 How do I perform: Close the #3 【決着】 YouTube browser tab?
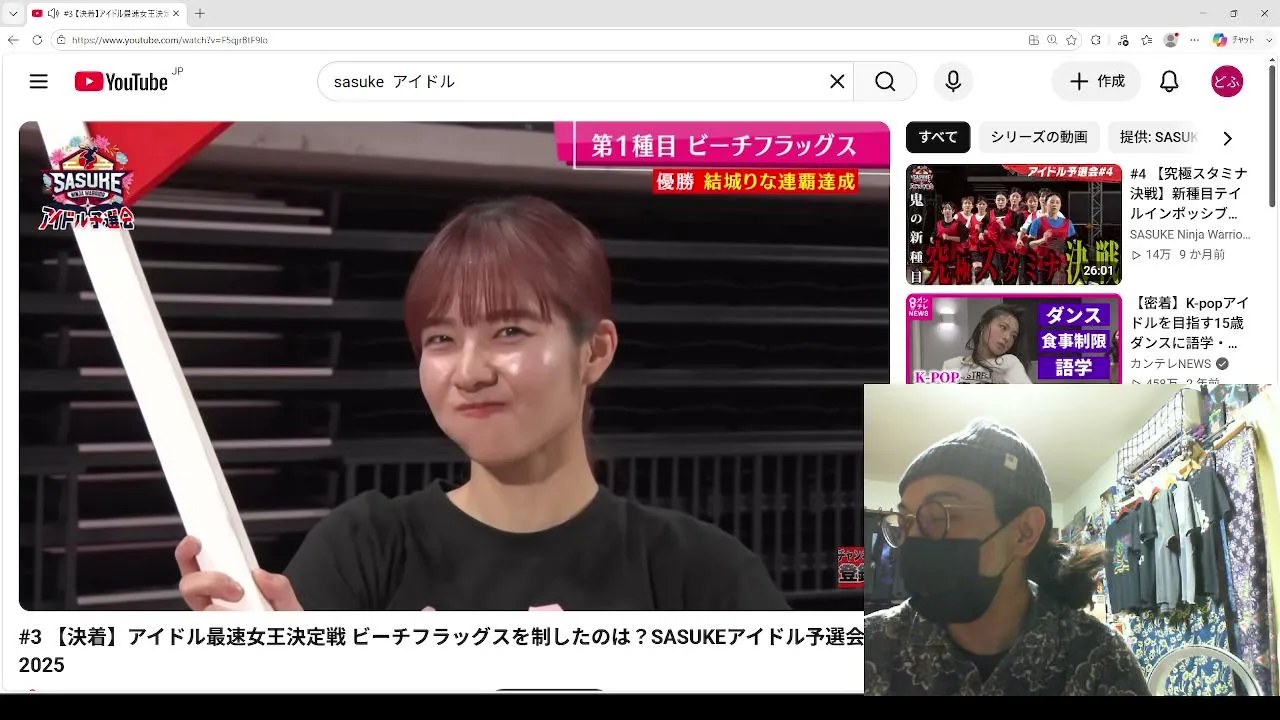pyautogui.click(x=176, y=14)
